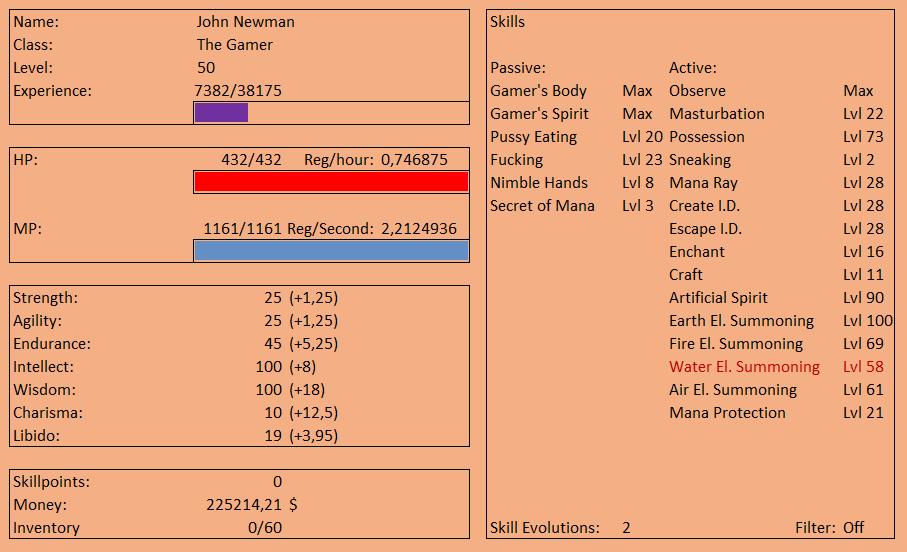Select the Escape I.D. skill
Image resolution: width=907 pixels, height=552 pixels.
[705, 229]
